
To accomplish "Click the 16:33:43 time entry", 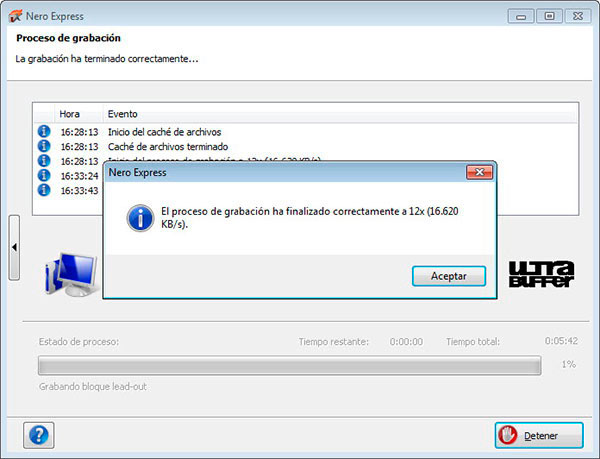I will pos(80,190).
